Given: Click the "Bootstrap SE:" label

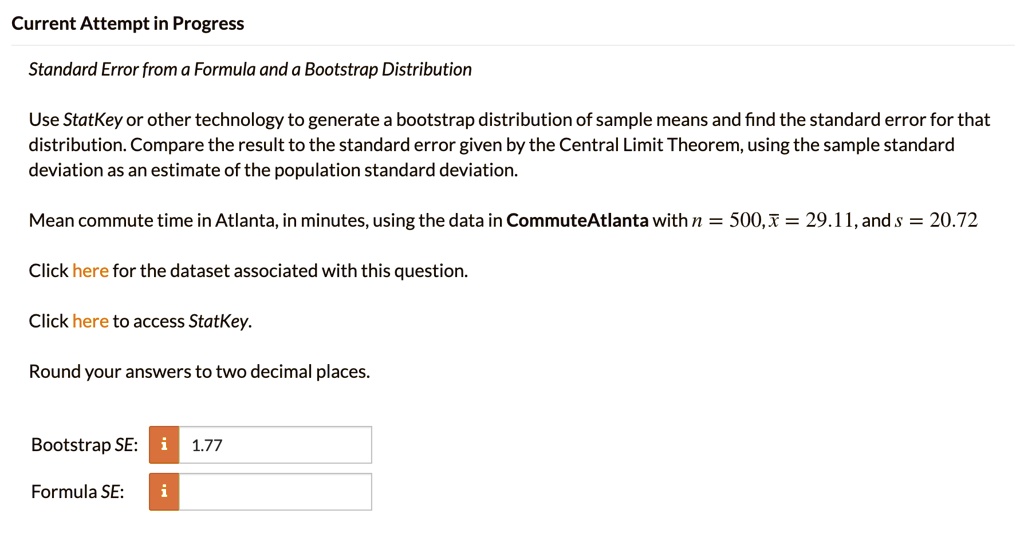Looking at the screenshot, I should click(x=84, y=445).
